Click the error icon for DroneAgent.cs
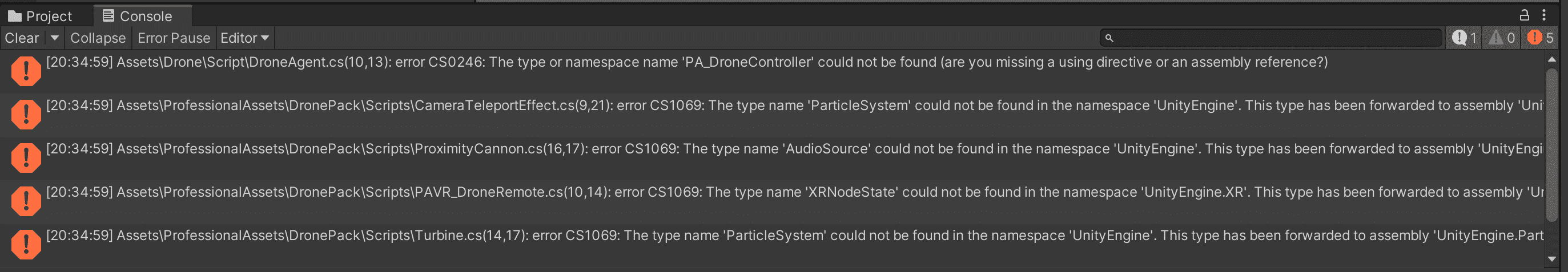The width and height of the screenshot is (1568, 272). tap(26, 71)
